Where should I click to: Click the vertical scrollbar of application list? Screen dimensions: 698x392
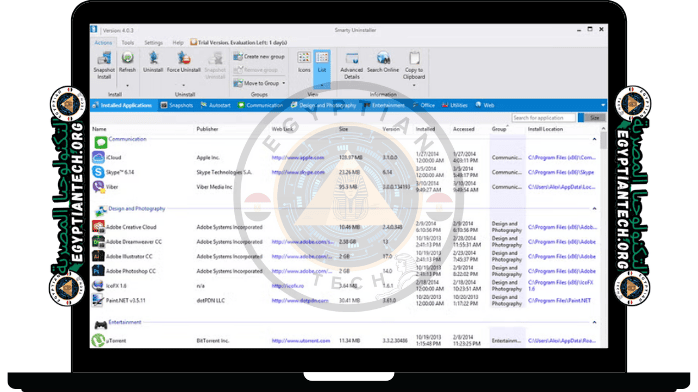[603, 236]
